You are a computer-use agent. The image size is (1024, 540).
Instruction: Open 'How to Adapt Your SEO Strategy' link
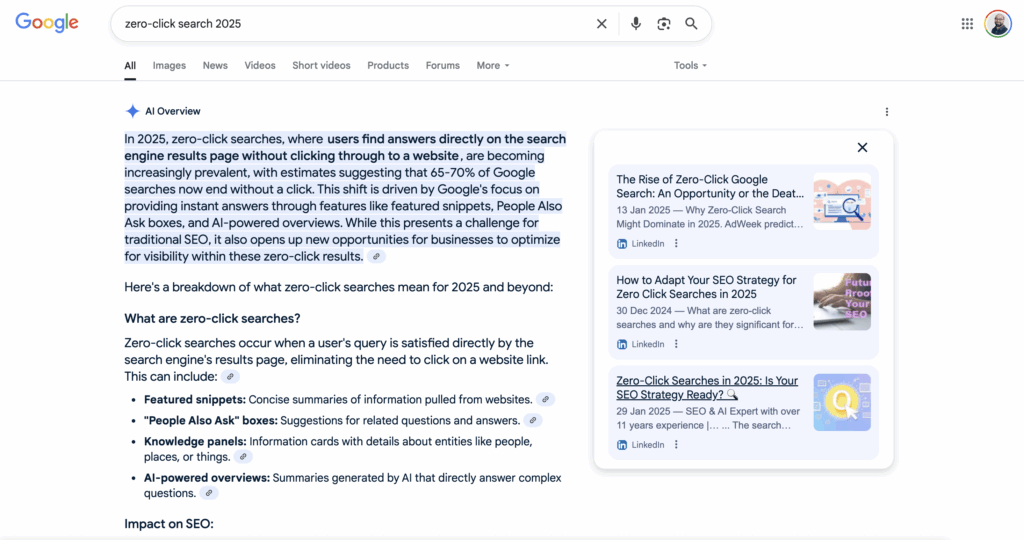coord(706,287)
